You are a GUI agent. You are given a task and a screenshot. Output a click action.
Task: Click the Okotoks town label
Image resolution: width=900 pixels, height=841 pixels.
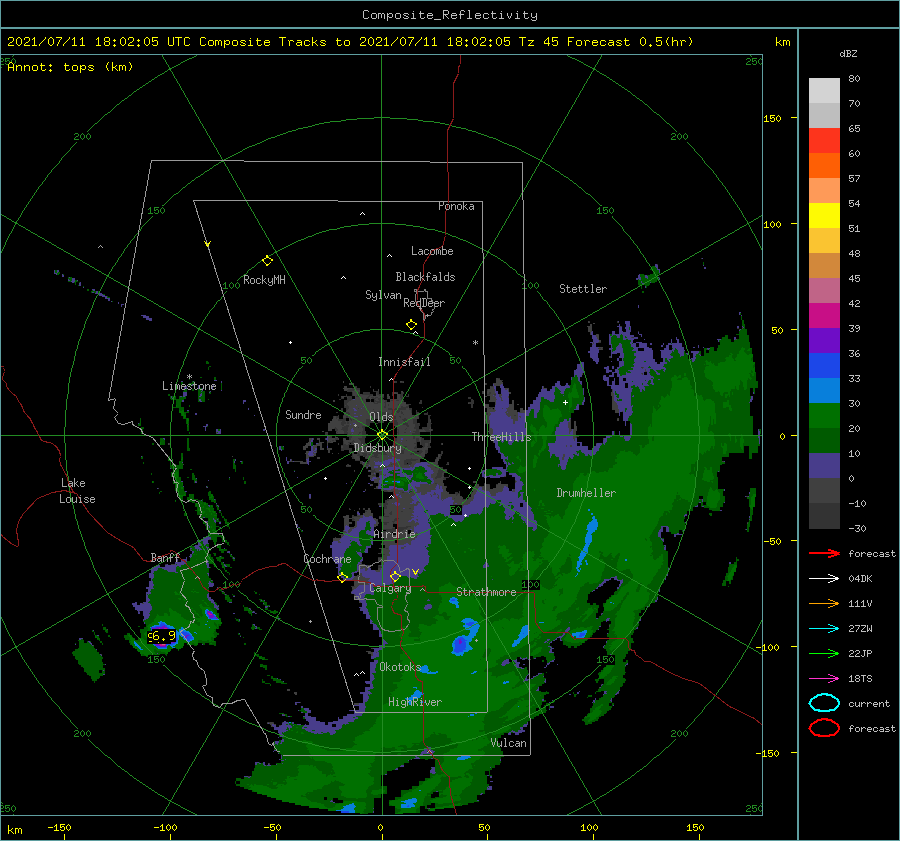coord(400,666)
